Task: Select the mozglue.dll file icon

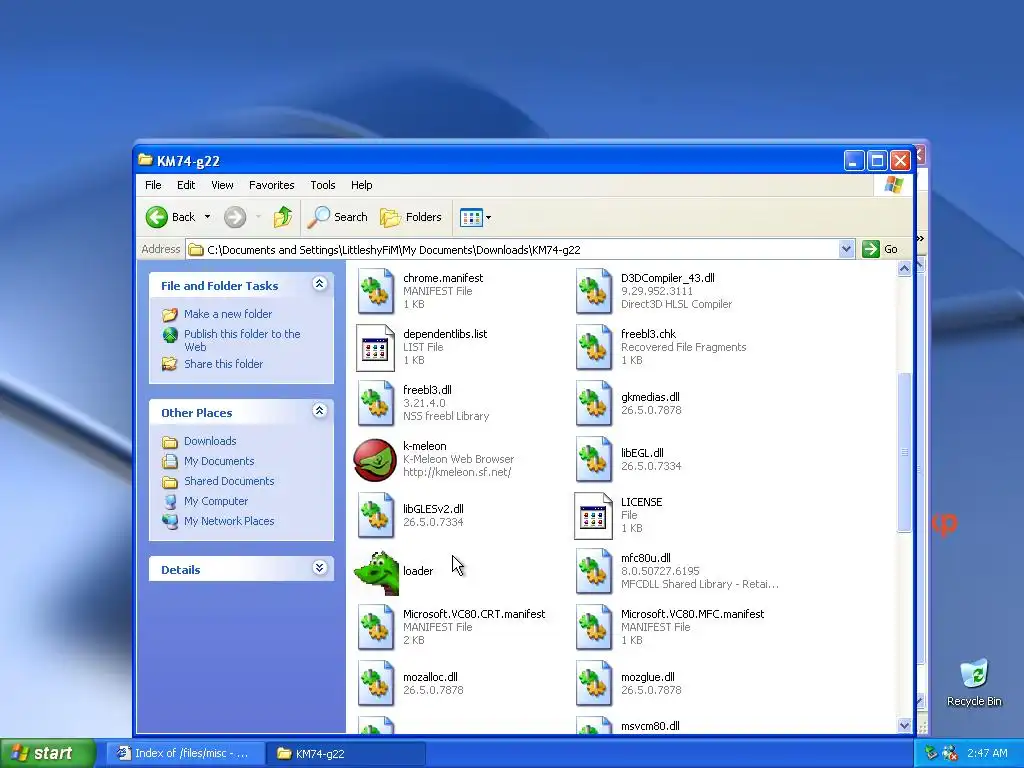Action: [x=594, y=684]
